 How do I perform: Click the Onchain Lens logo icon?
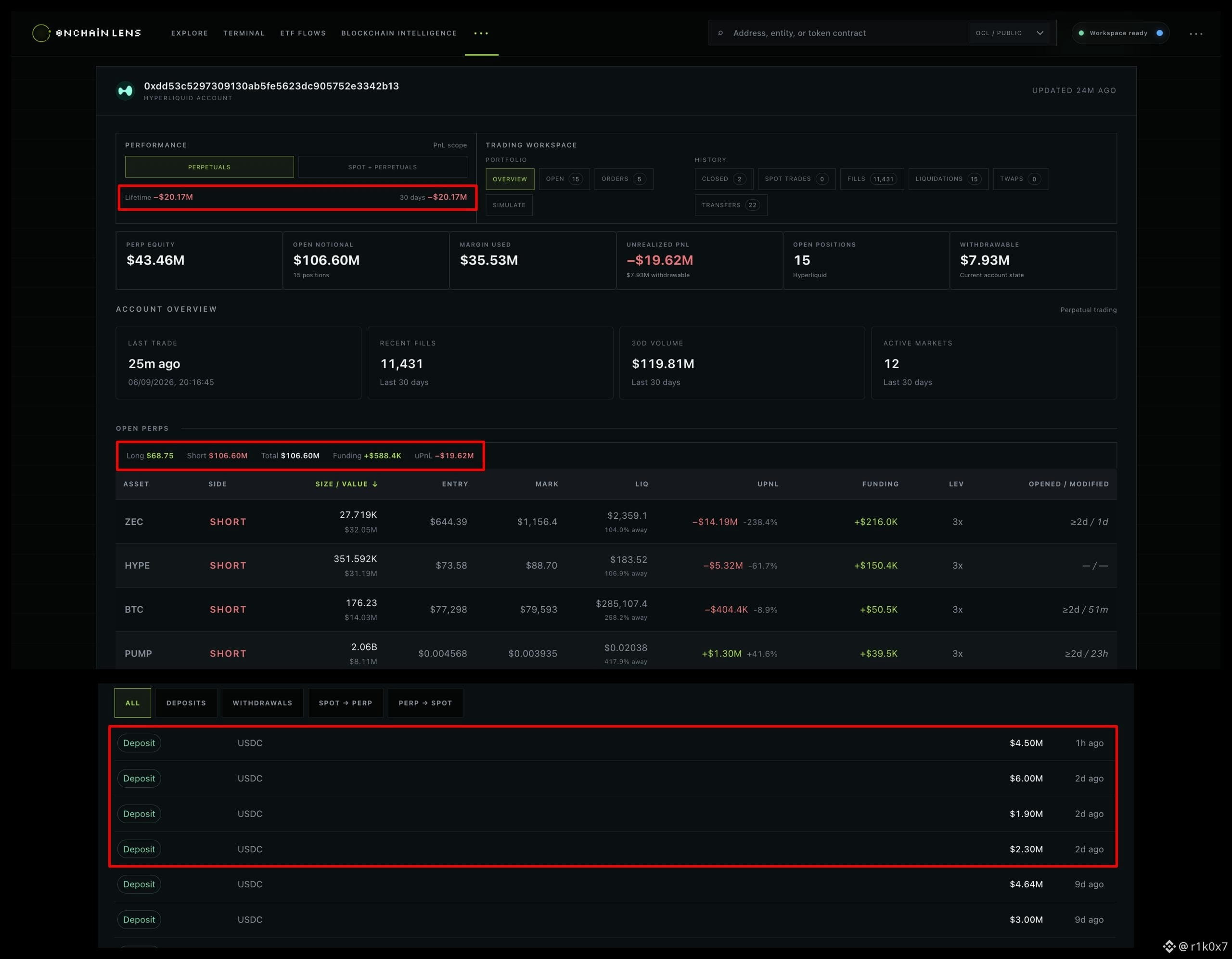(x=41, y=33)
